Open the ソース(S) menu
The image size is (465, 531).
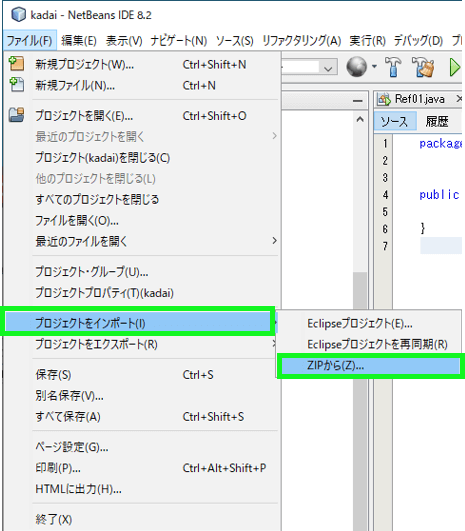pyautogui.click(x=234, y=41)
